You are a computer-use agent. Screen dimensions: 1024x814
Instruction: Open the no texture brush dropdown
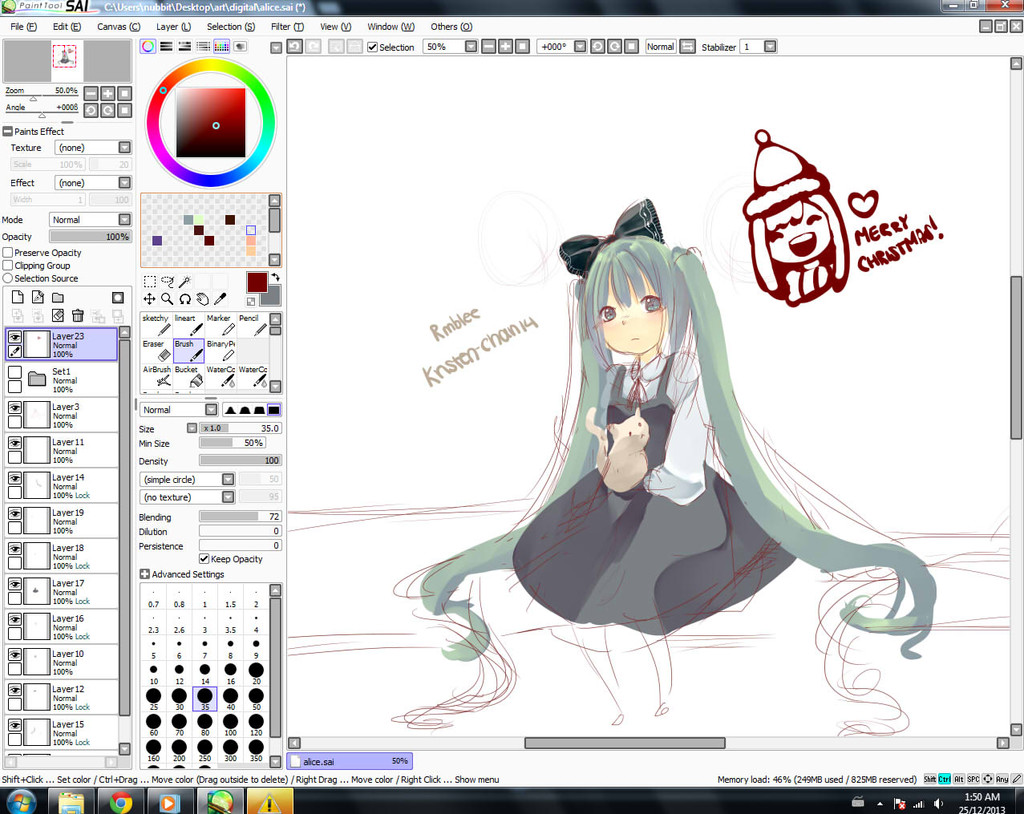[x=228, y=497]
